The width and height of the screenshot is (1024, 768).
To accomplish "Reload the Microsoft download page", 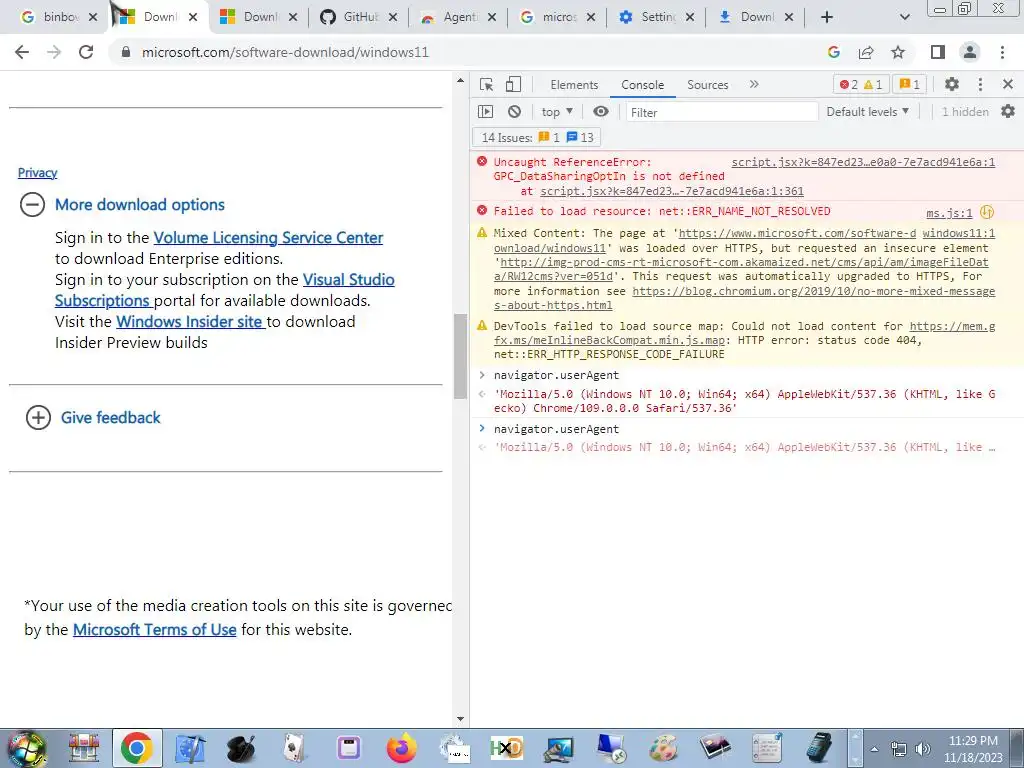I will point(86,52).
